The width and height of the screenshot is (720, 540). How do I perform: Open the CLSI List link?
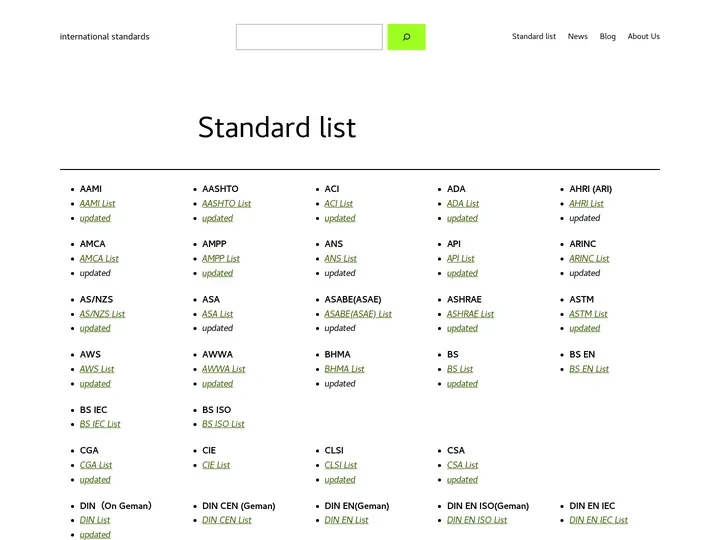pos(341,465)
